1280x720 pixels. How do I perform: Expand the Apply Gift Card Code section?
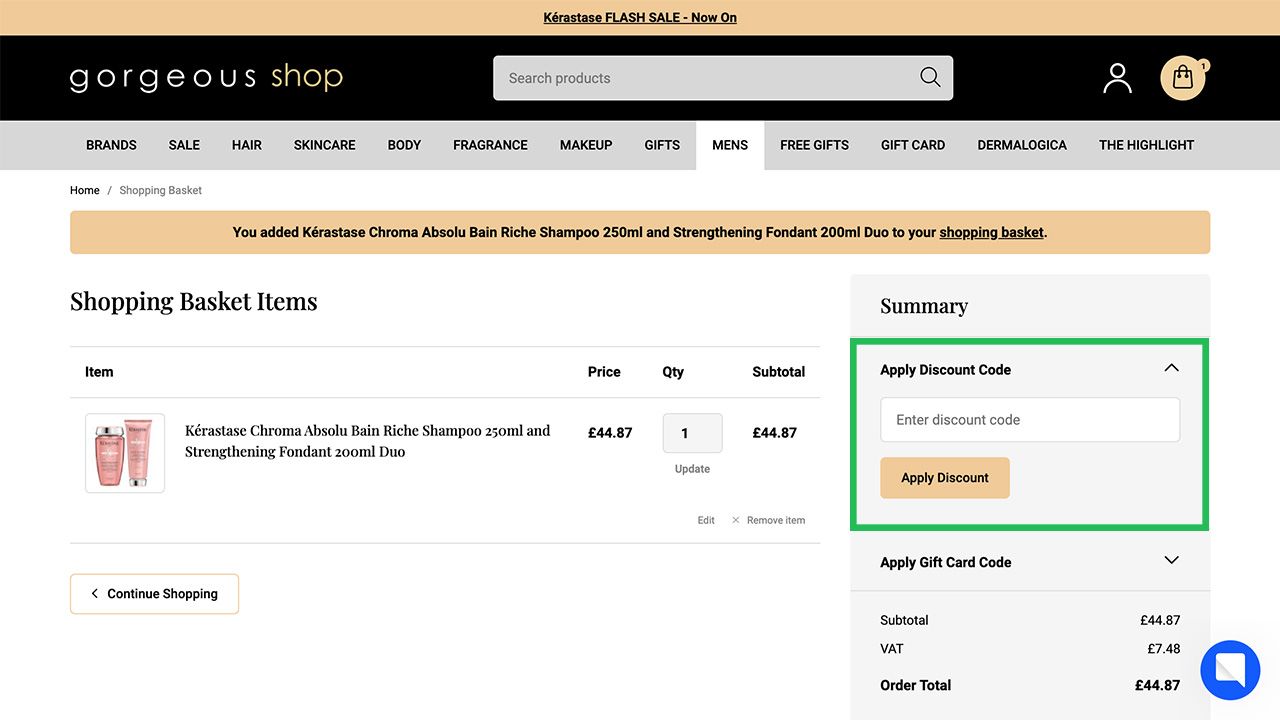(x=1171, y=560)
